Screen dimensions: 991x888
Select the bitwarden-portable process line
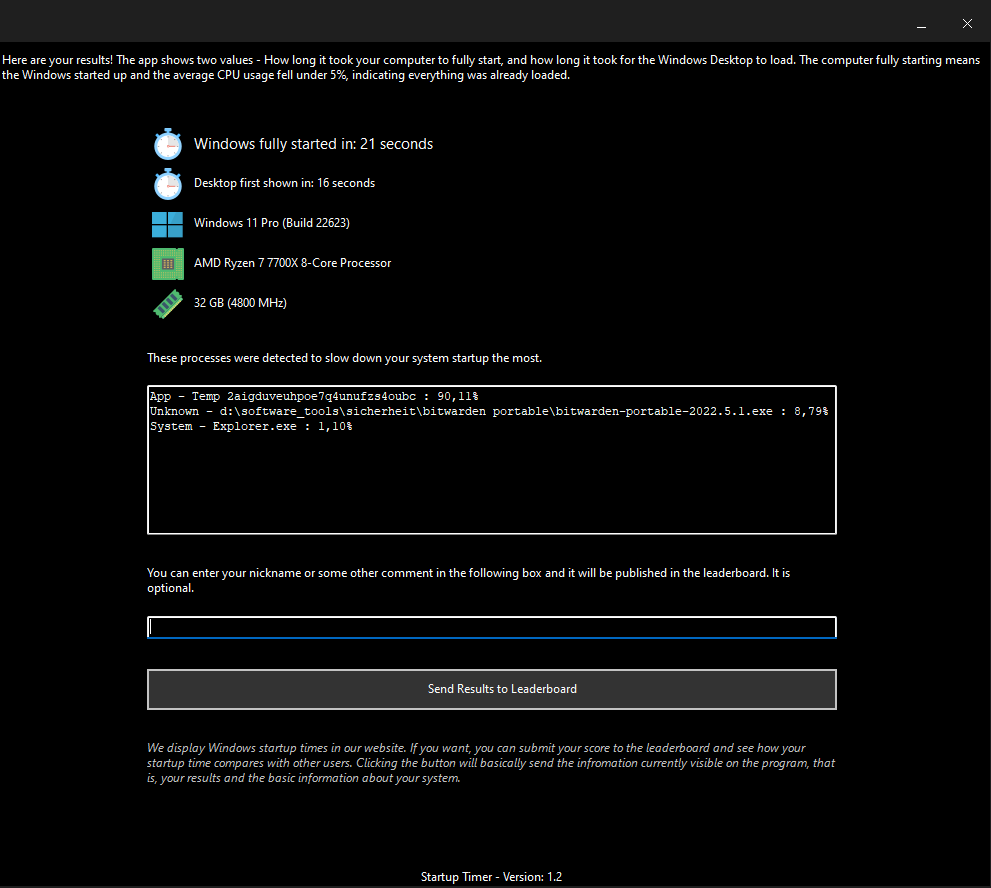tap(489, 411)
